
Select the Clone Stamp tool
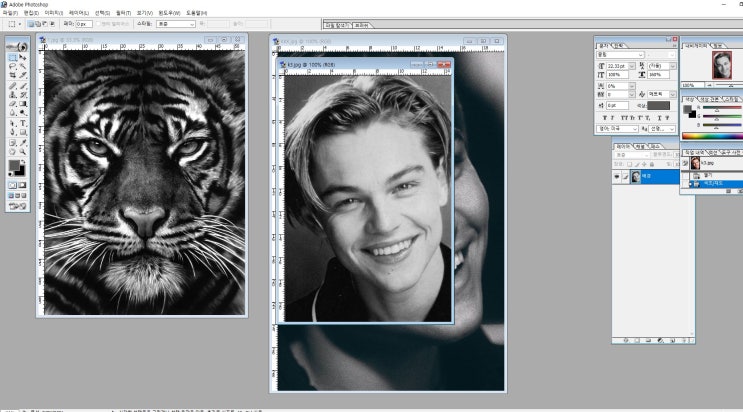13,95
